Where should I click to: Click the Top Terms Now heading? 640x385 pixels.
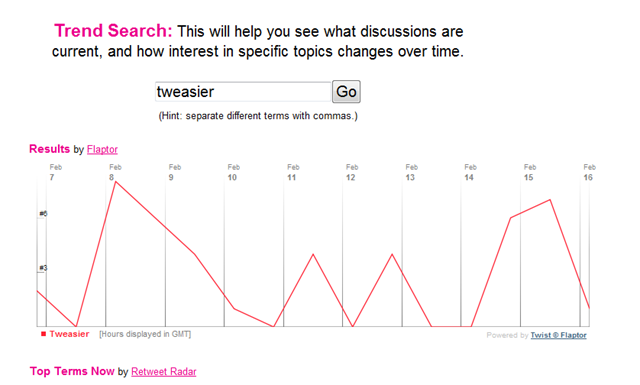coord(72,371)
